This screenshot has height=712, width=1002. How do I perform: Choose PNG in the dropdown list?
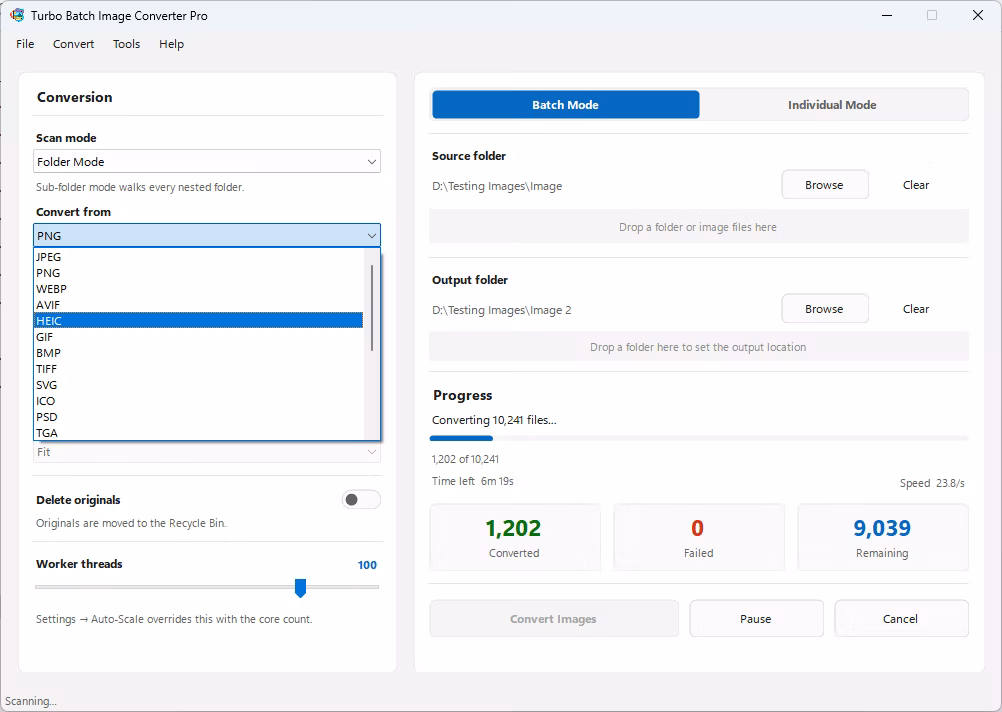198,273
